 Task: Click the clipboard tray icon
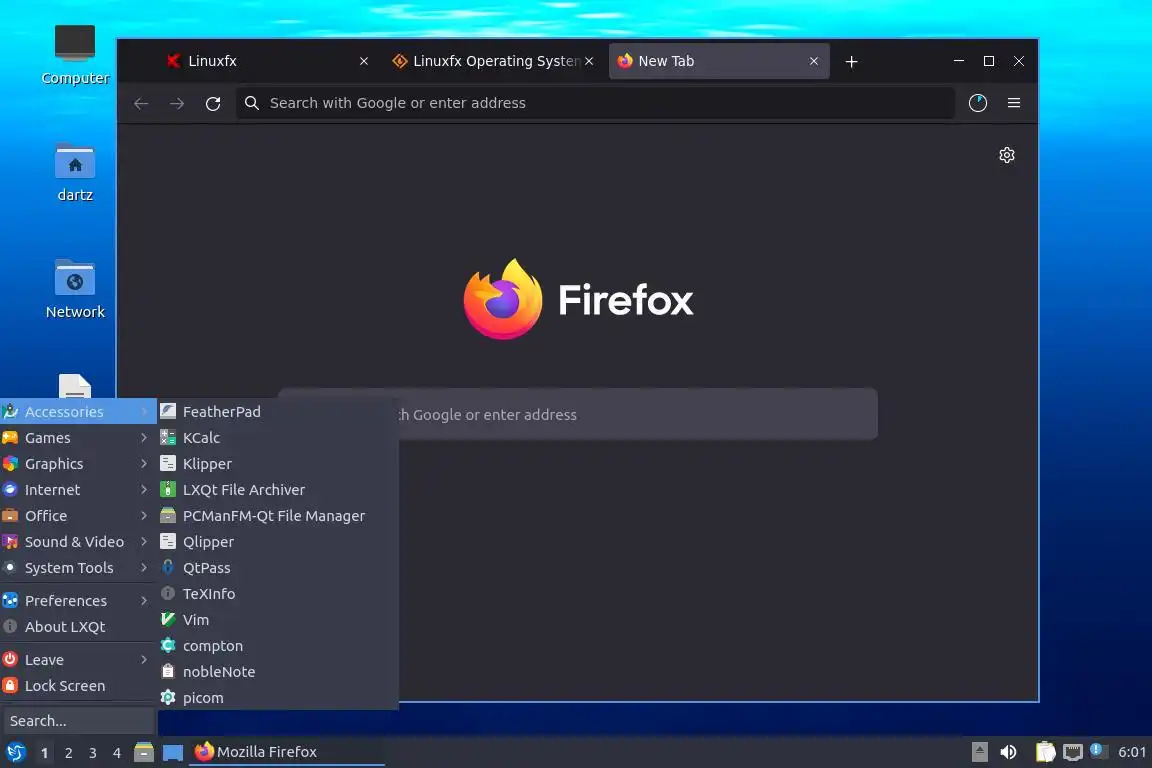click(1045, 753)
